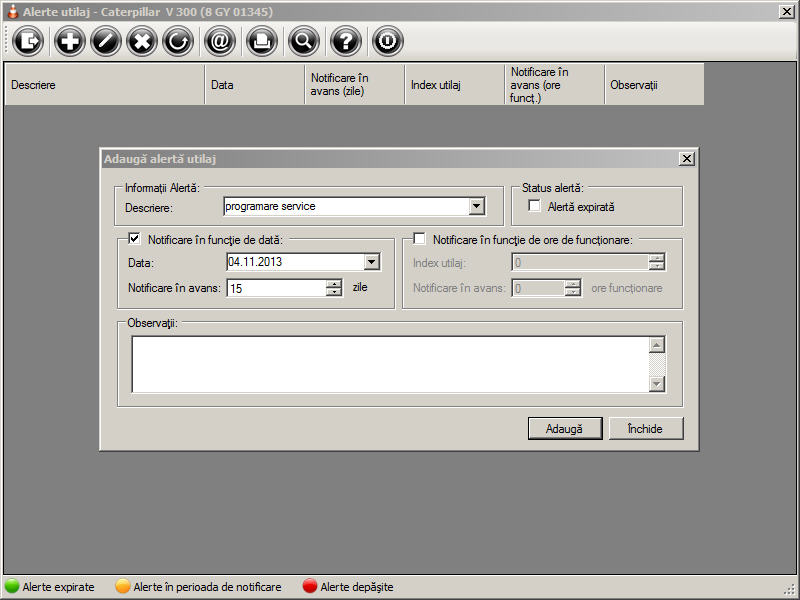Click the Index utilaj column header
The height and width of the screenshot is (600, 800).
tap(455, 85)
